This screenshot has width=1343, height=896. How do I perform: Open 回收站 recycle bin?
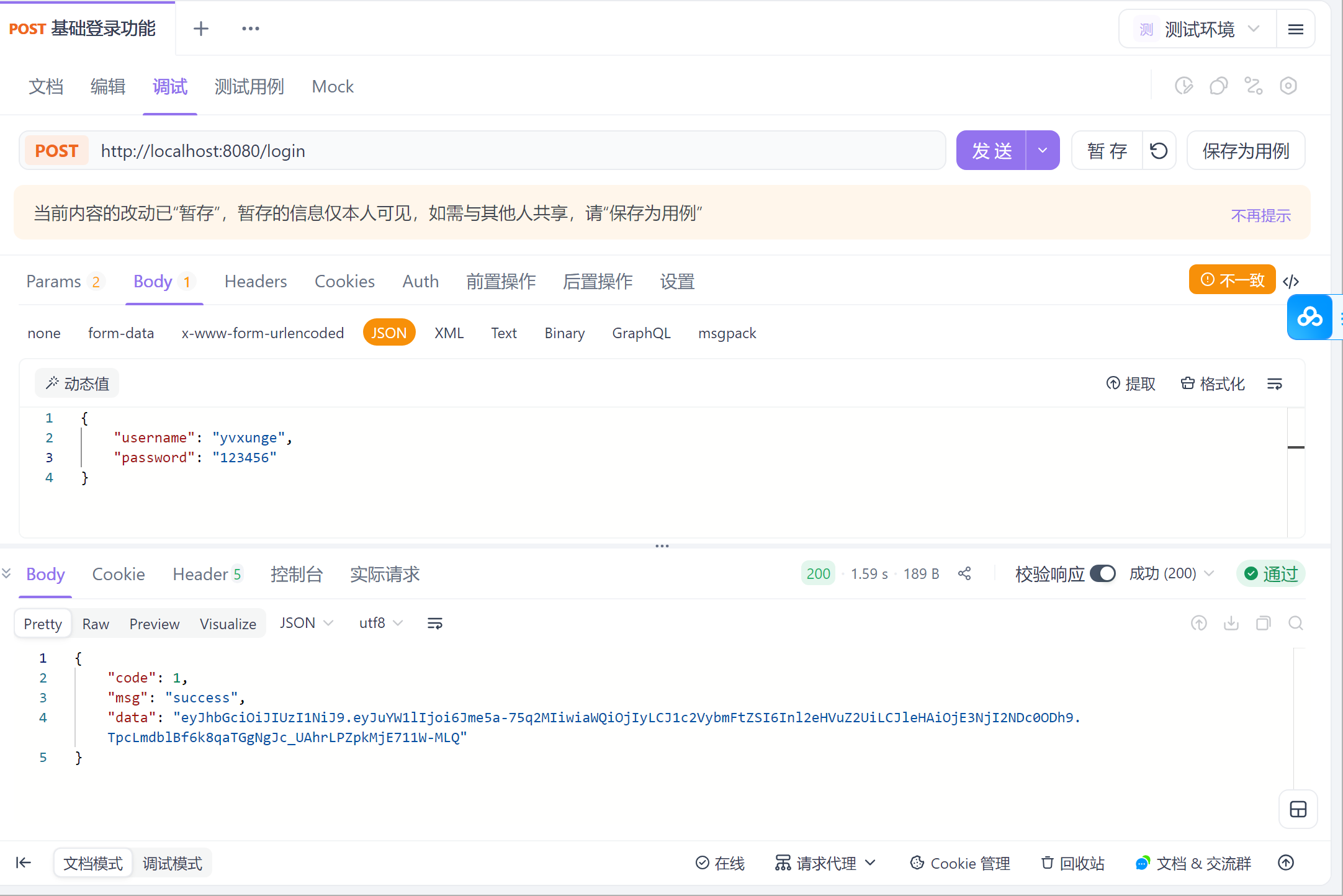[x=1072, y=863]
